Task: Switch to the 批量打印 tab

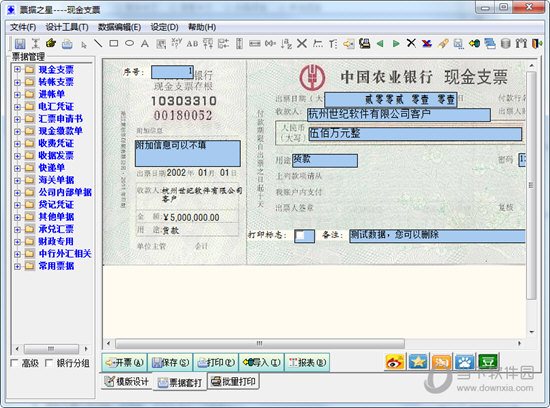Action: 234,382
